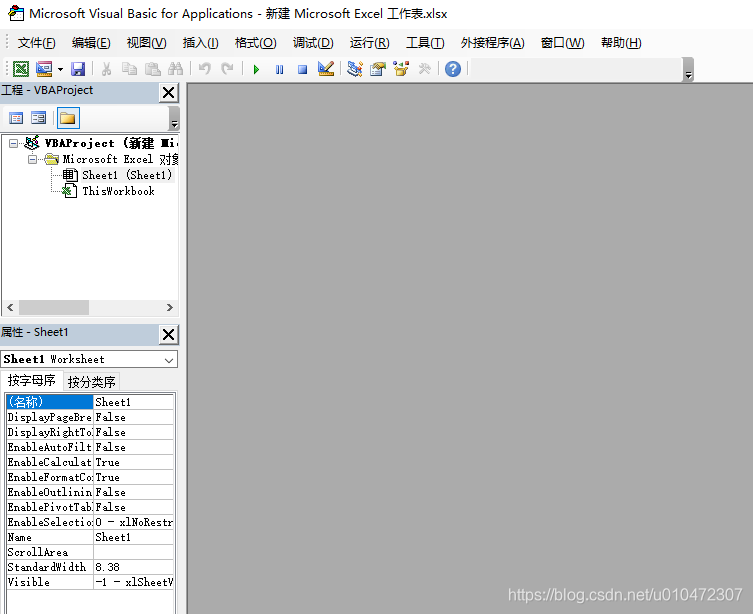Collapse Microsoft Excel 对象 folder node
Image resolution: width=753 pixels, height=614 pixels.
(32, 159)
